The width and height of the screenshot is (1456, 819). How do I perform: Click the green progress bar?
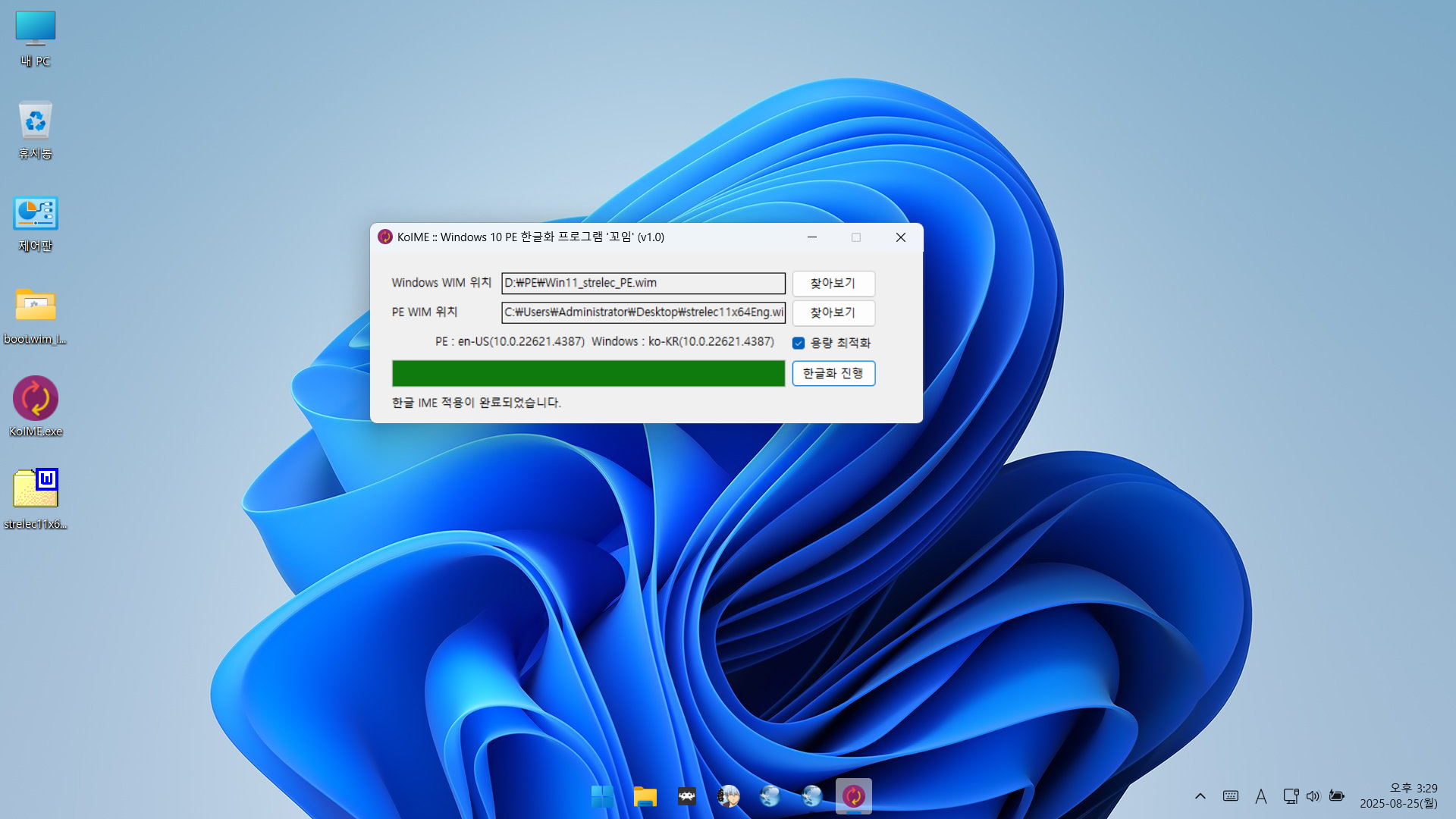[588, 373]
